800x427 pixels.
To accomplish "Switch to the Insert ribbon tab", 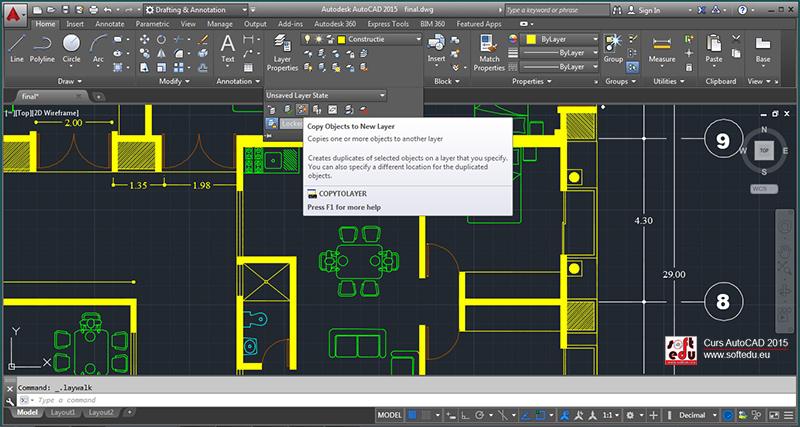I will (x=75, y=24).
